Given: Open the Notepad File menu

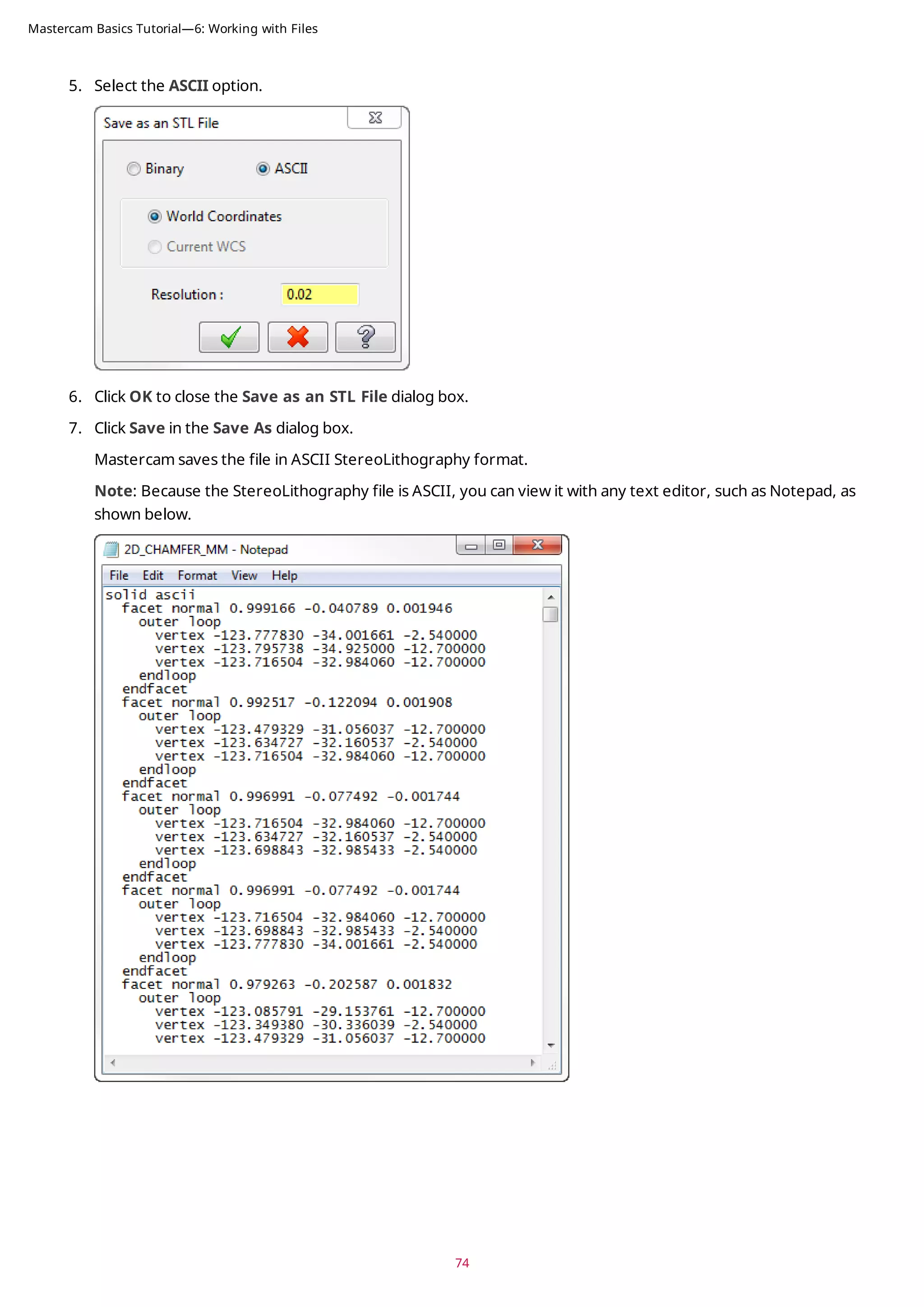Looking at the screenshot, I should tap(119, 575).
